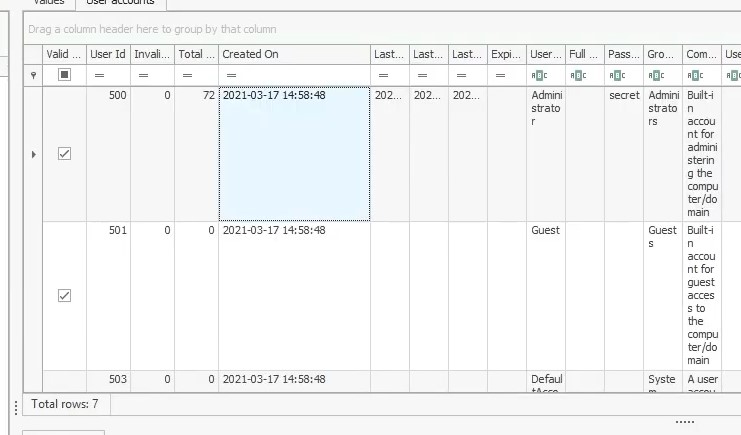Uncheck the Valid checkbox for Guest user 501
This screenshot has width=741, height=435.
tap(65, 296)
